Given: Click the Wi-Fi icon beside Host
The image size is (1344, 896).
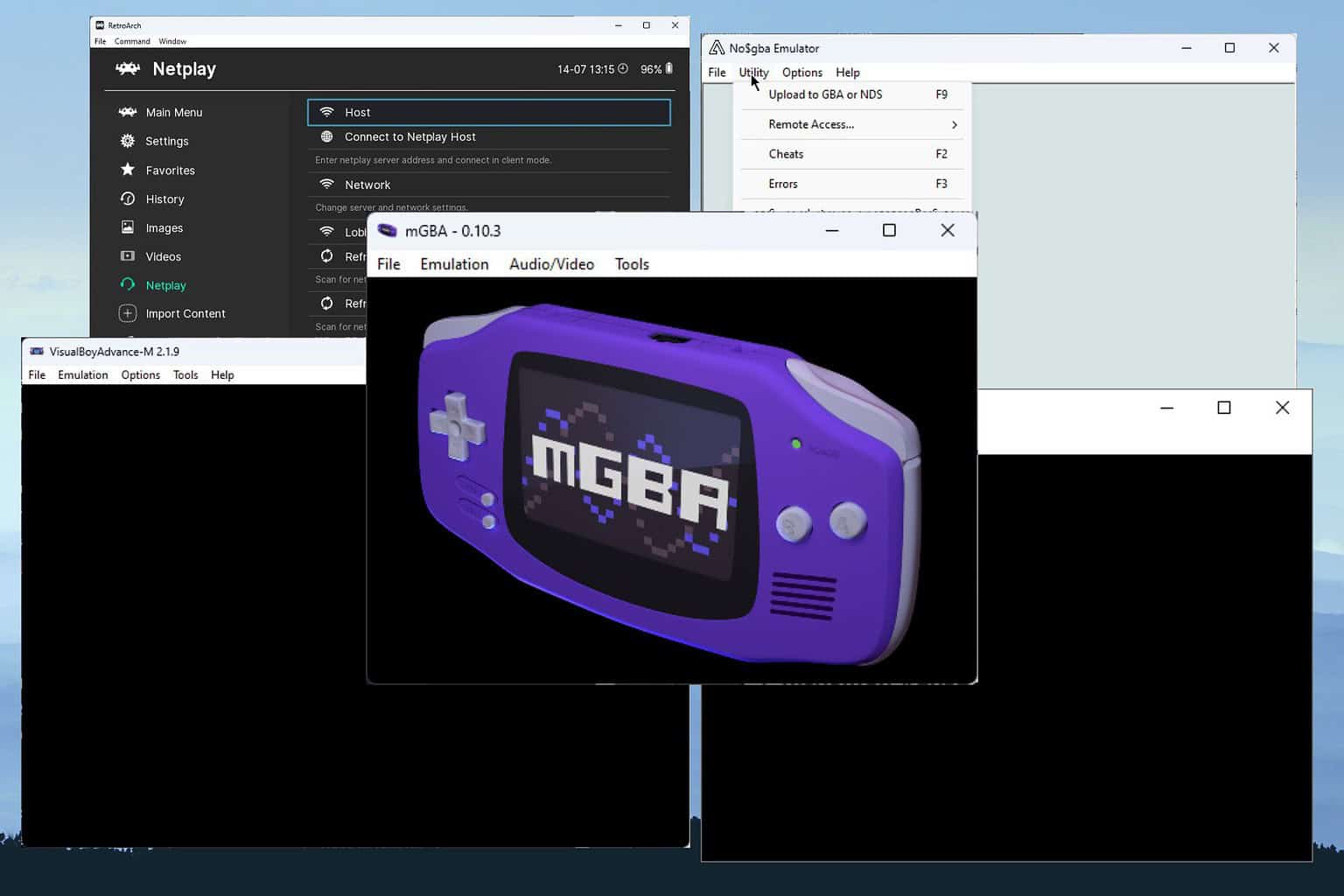Looking at the screenshot, I should pyautogui.click(x=326, y=112).
